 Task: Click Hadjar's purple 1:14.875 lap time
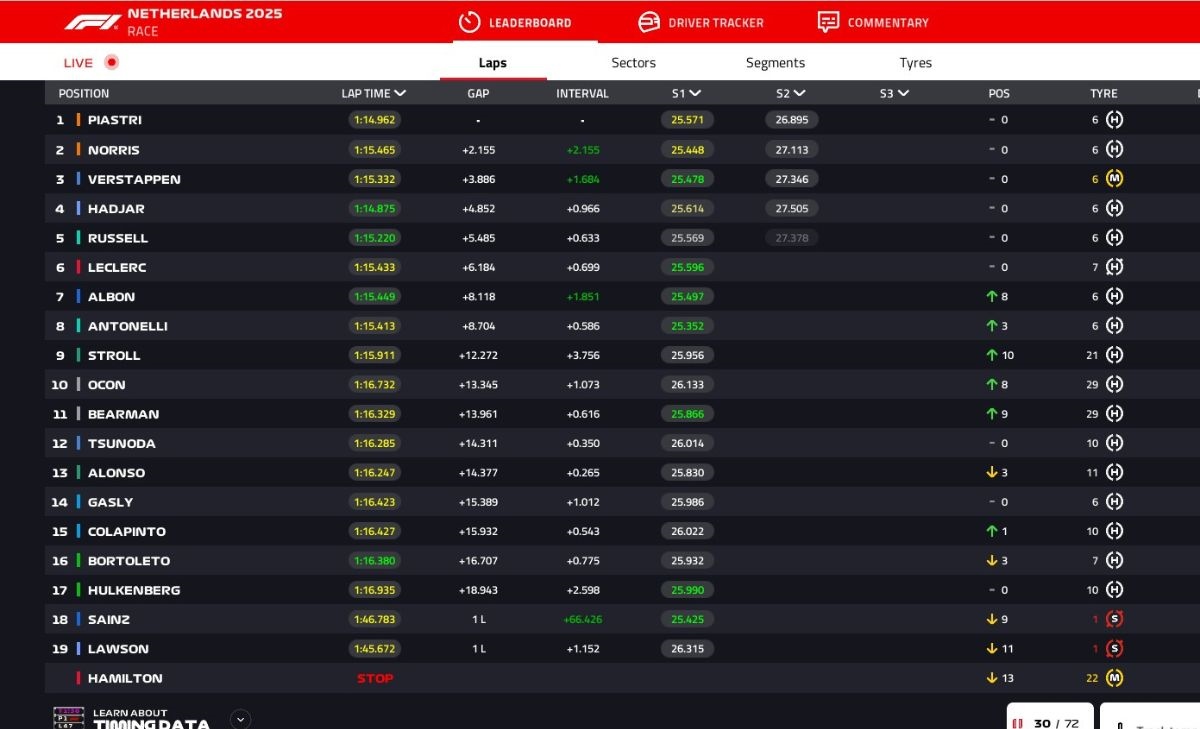(374, 209)
